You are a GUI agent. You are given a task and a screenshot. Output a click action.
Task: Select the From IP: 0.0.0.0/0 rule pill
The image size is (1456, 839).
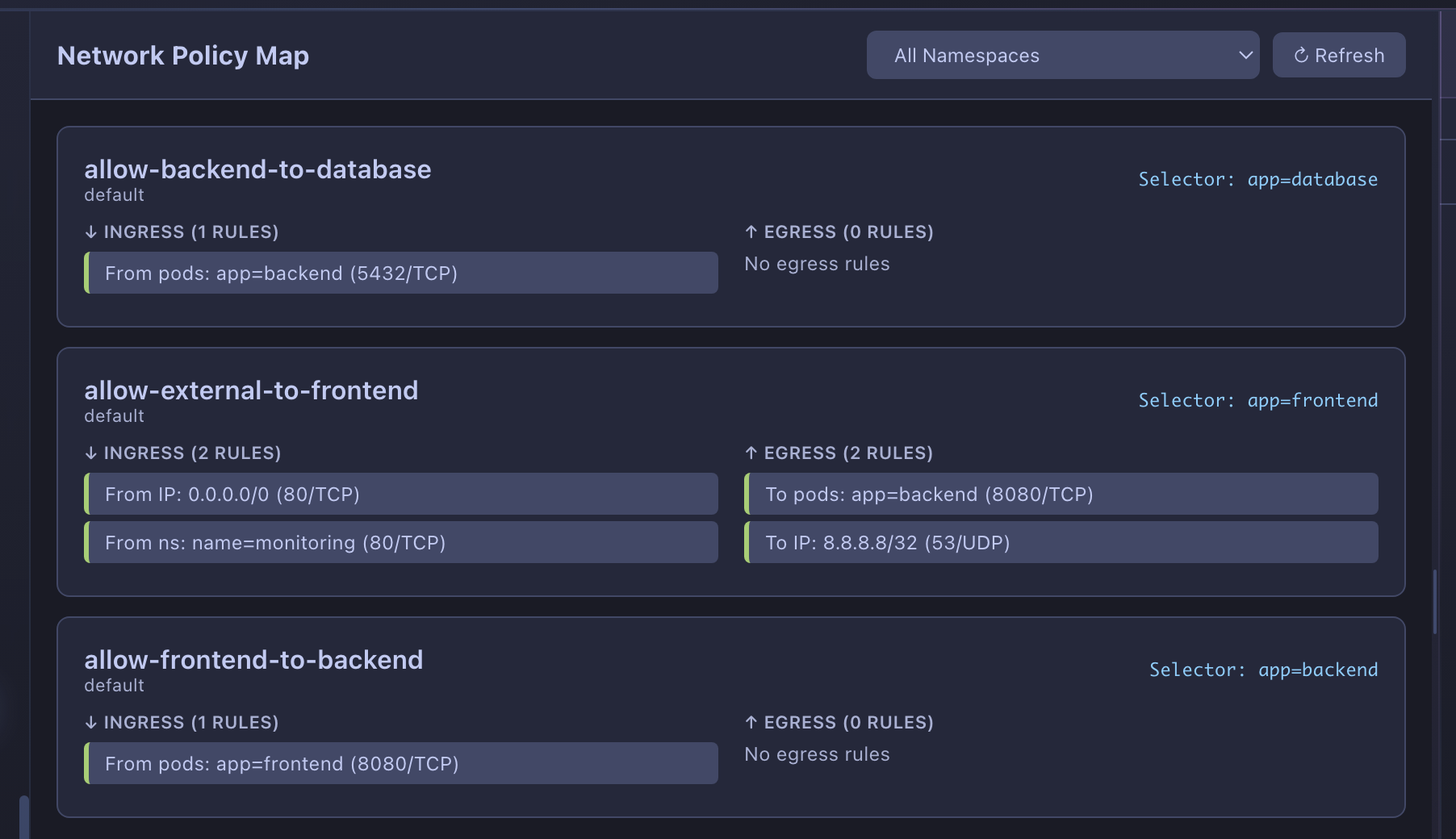[x=401, y=494]
